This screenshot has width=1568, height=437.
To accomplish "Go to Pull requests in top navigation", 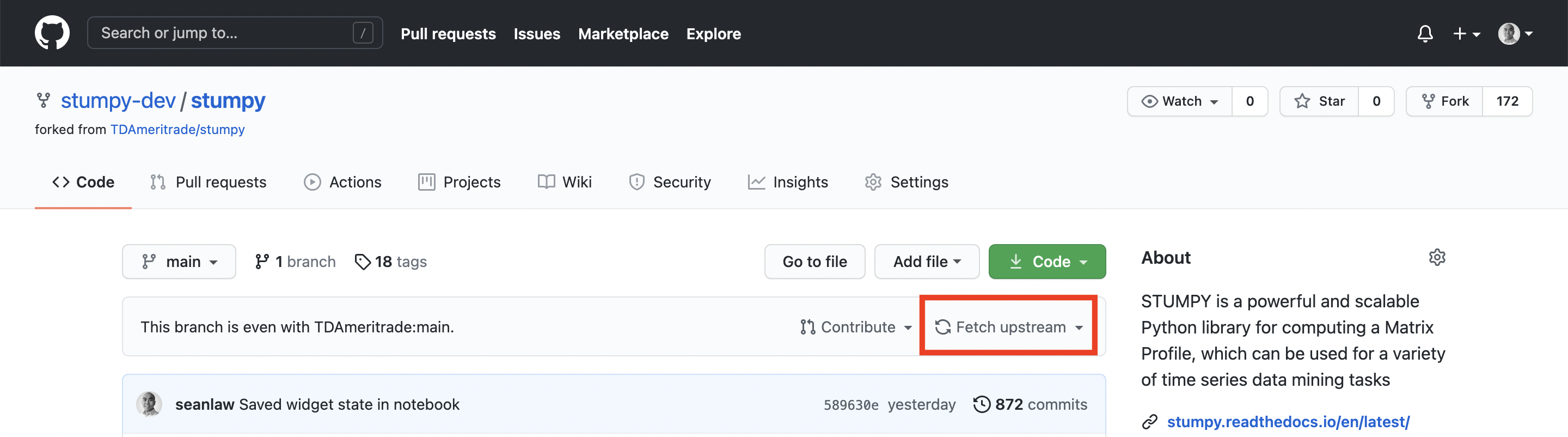I will pos(448,34).
